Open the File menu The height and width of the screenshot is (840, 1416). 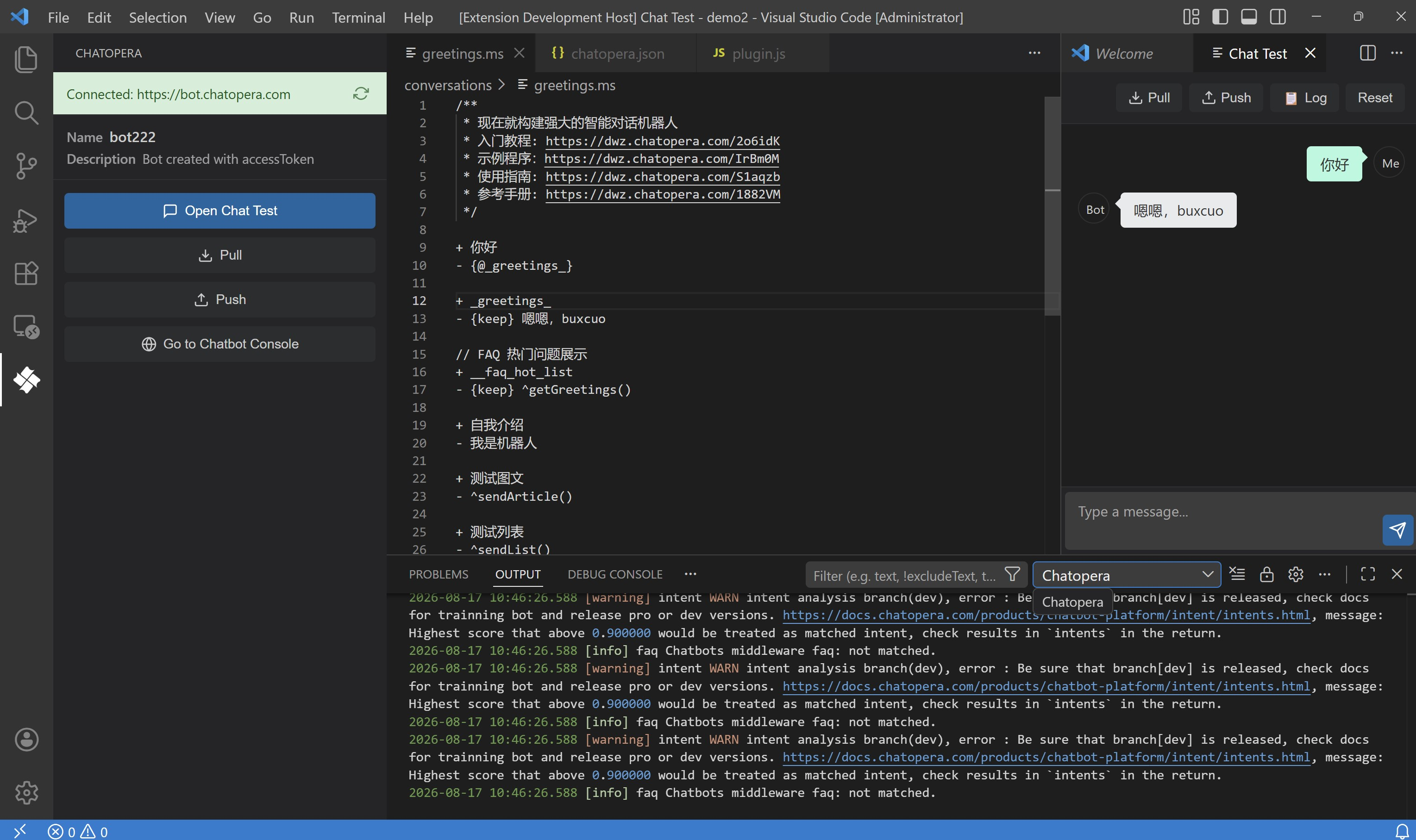pos(58,17)
